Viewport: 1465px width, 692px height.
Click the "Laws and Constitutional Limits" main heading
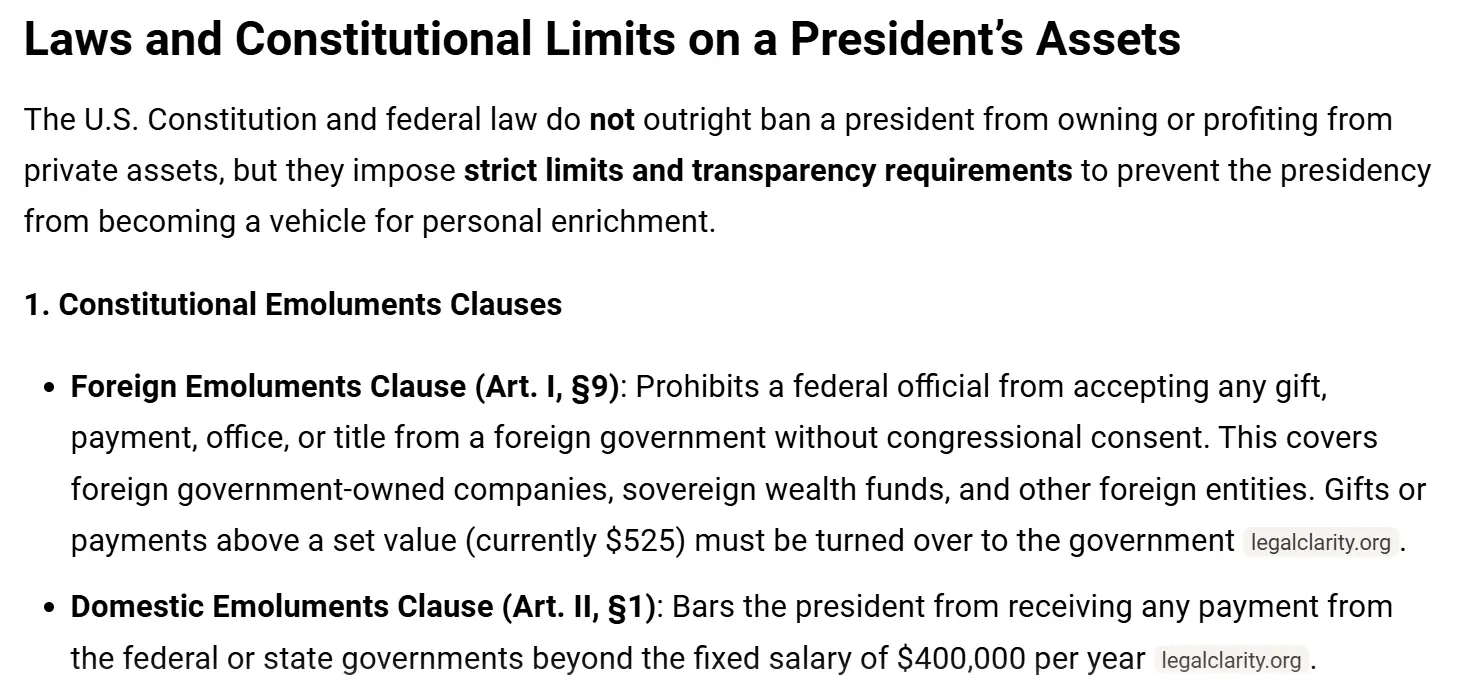(602, 39)
